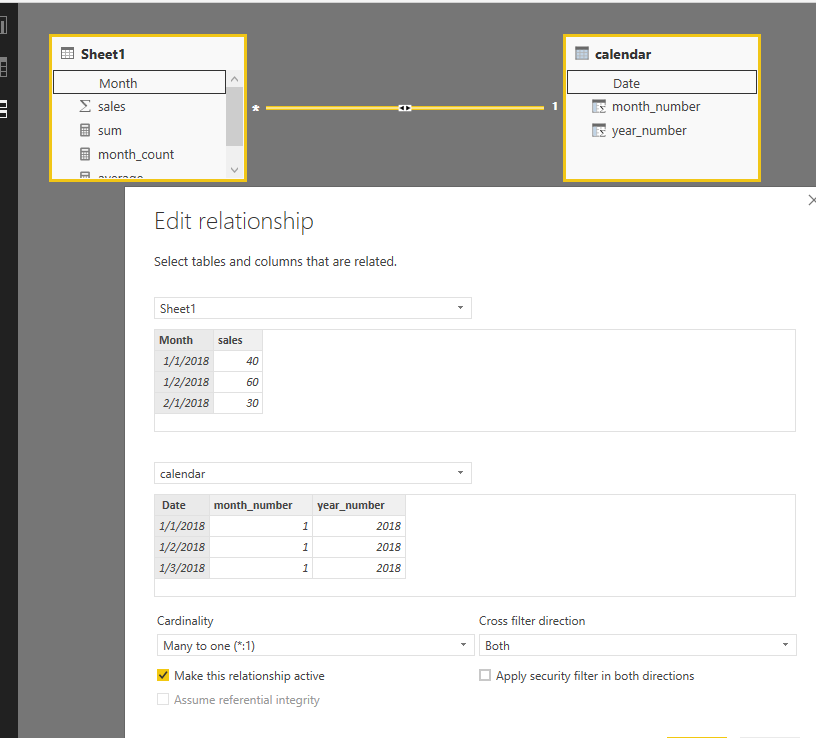Click the sigma icon next to sales

(85, 106)
